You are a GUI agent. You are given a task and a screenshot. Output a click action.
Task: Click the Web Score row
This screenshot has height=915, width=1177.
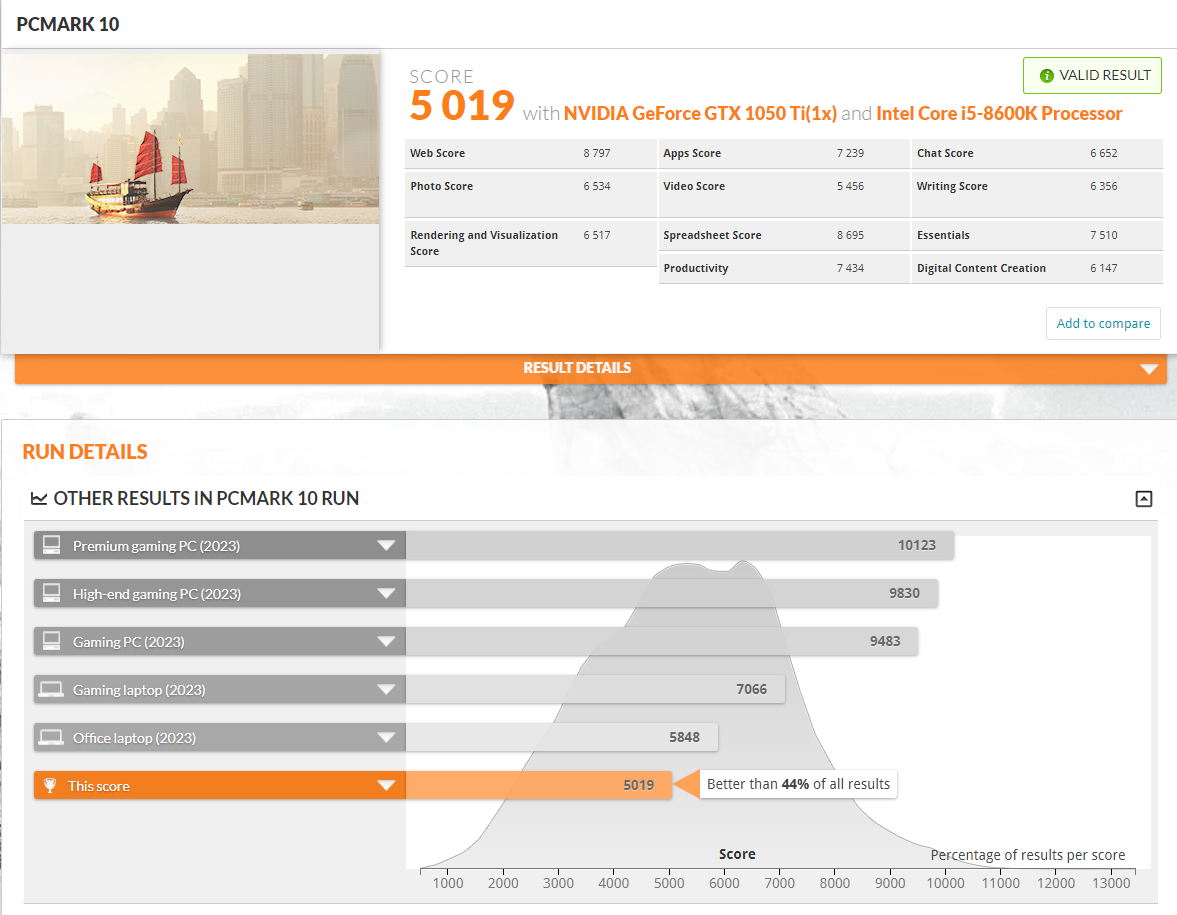pos(531,153)
